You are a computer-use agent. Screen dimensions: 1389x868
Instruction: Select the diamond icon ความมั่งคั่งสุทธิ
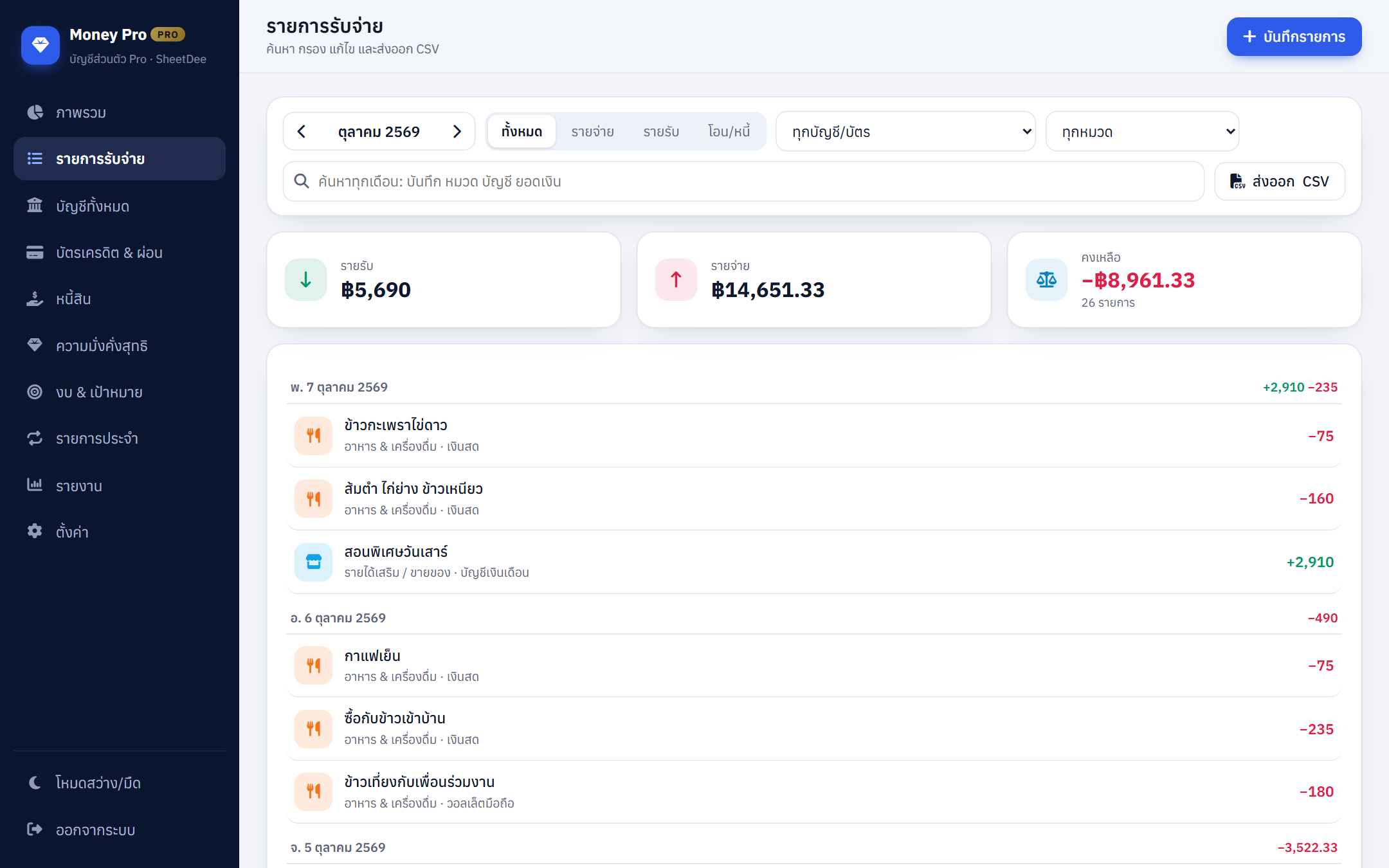point(35,345)
